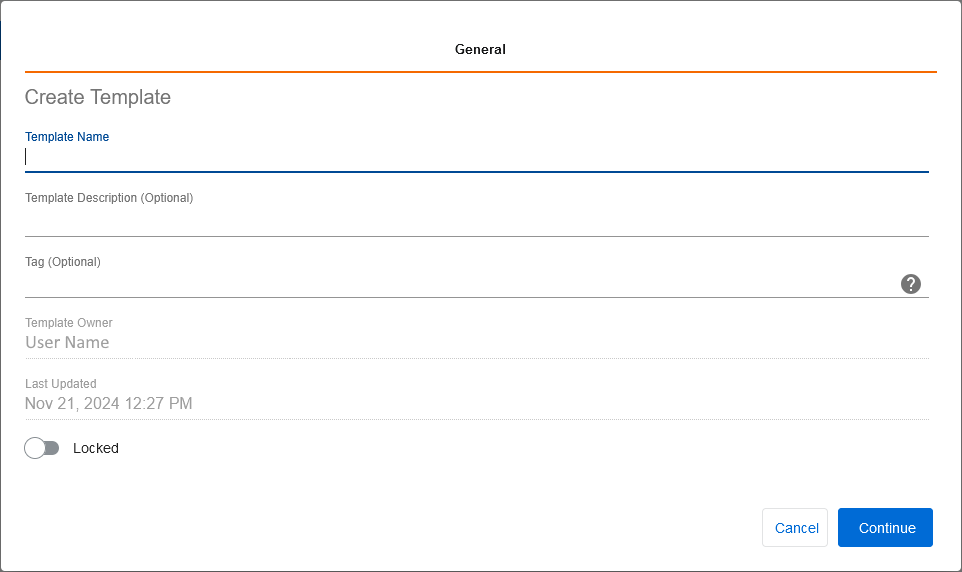Click the orange underline beneath General tab
Image resolution: width=962 pixels, height=572 pixels.
[480, 72]
